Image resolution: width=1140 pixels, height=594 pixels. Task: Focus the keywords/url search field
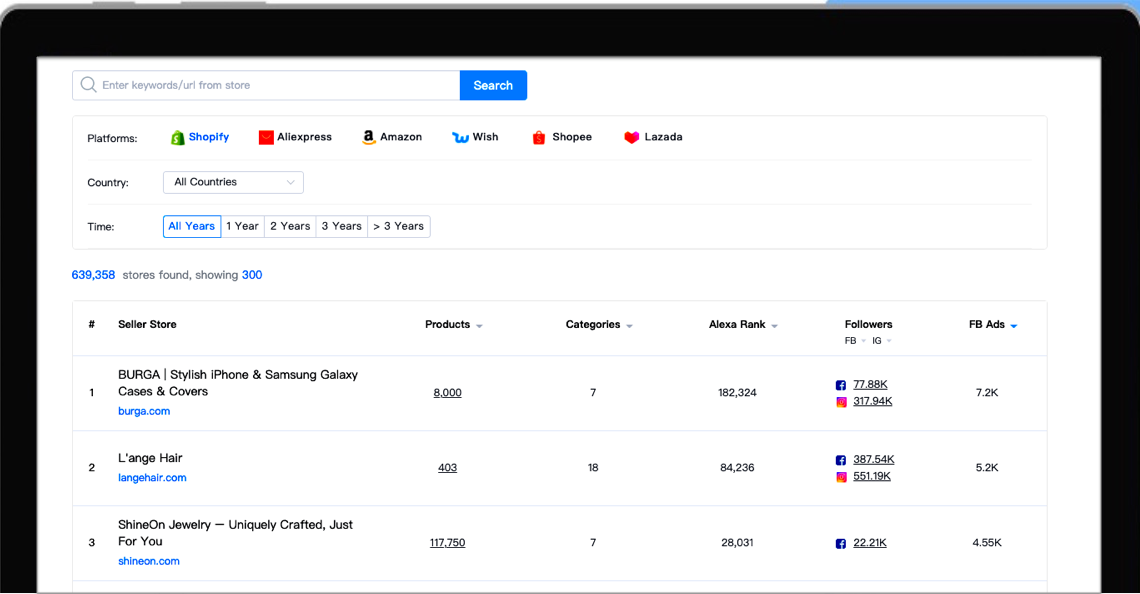pos(266,85)
